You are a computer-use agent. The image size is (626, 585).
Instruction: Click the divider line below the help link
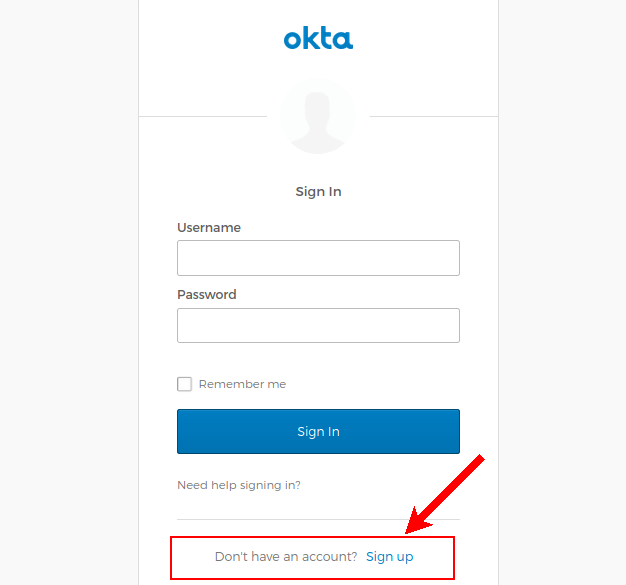tap(318, 519)
